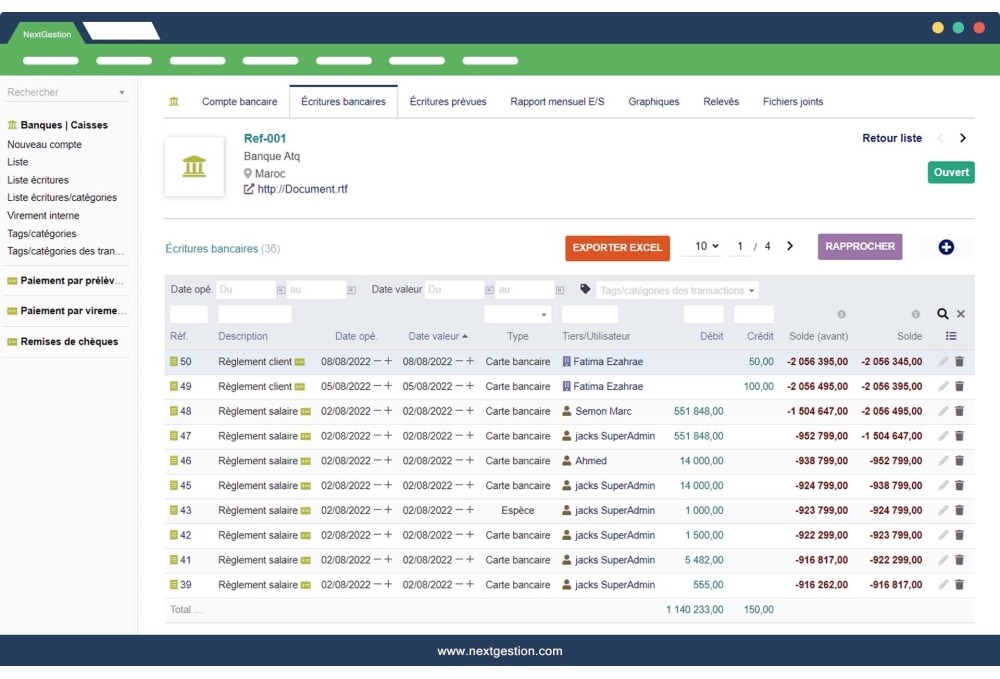Open the Graphiques tab

pos(653,100)
